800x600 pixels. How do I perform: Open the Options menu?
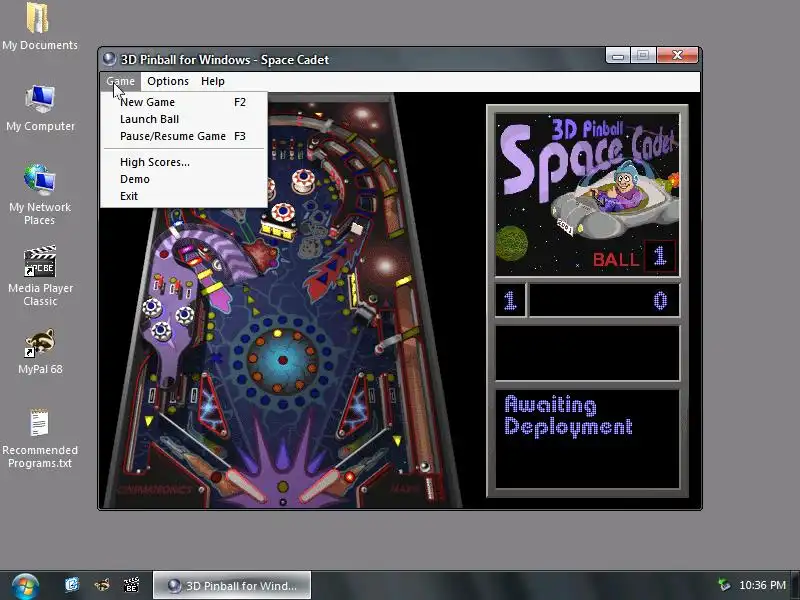168,81
